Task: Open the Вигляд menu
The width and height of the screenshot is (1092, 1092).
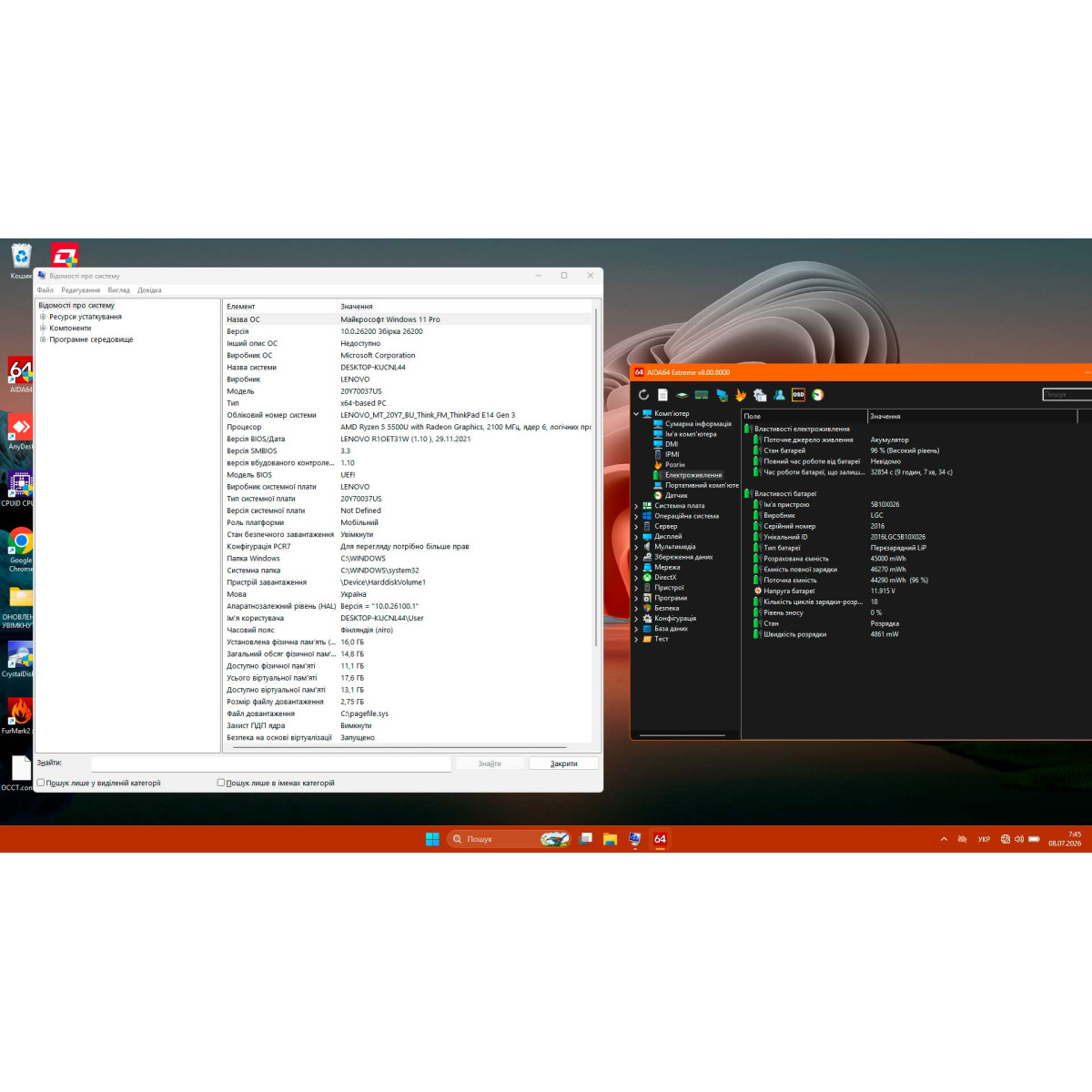Action: (118, 290)
